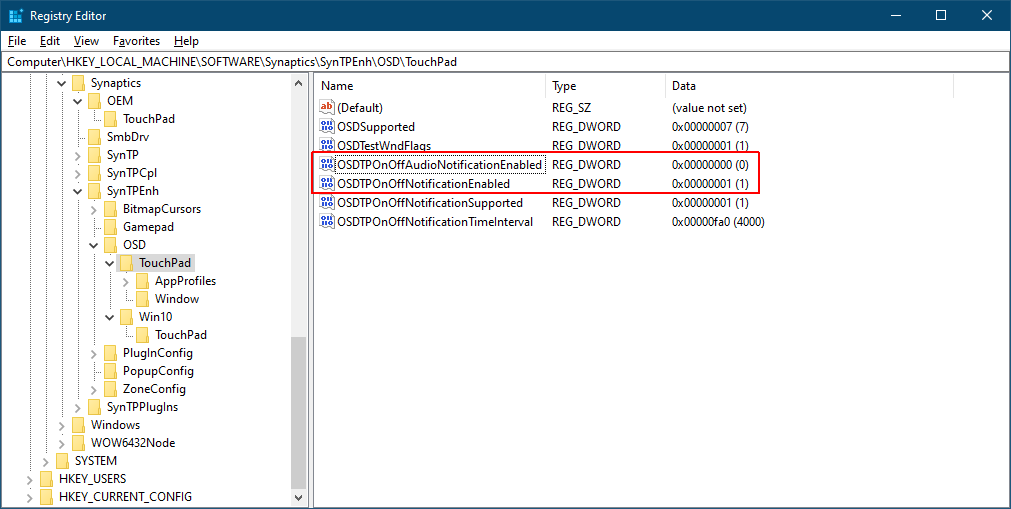Click the SynTPCpl folder icon

95,173
